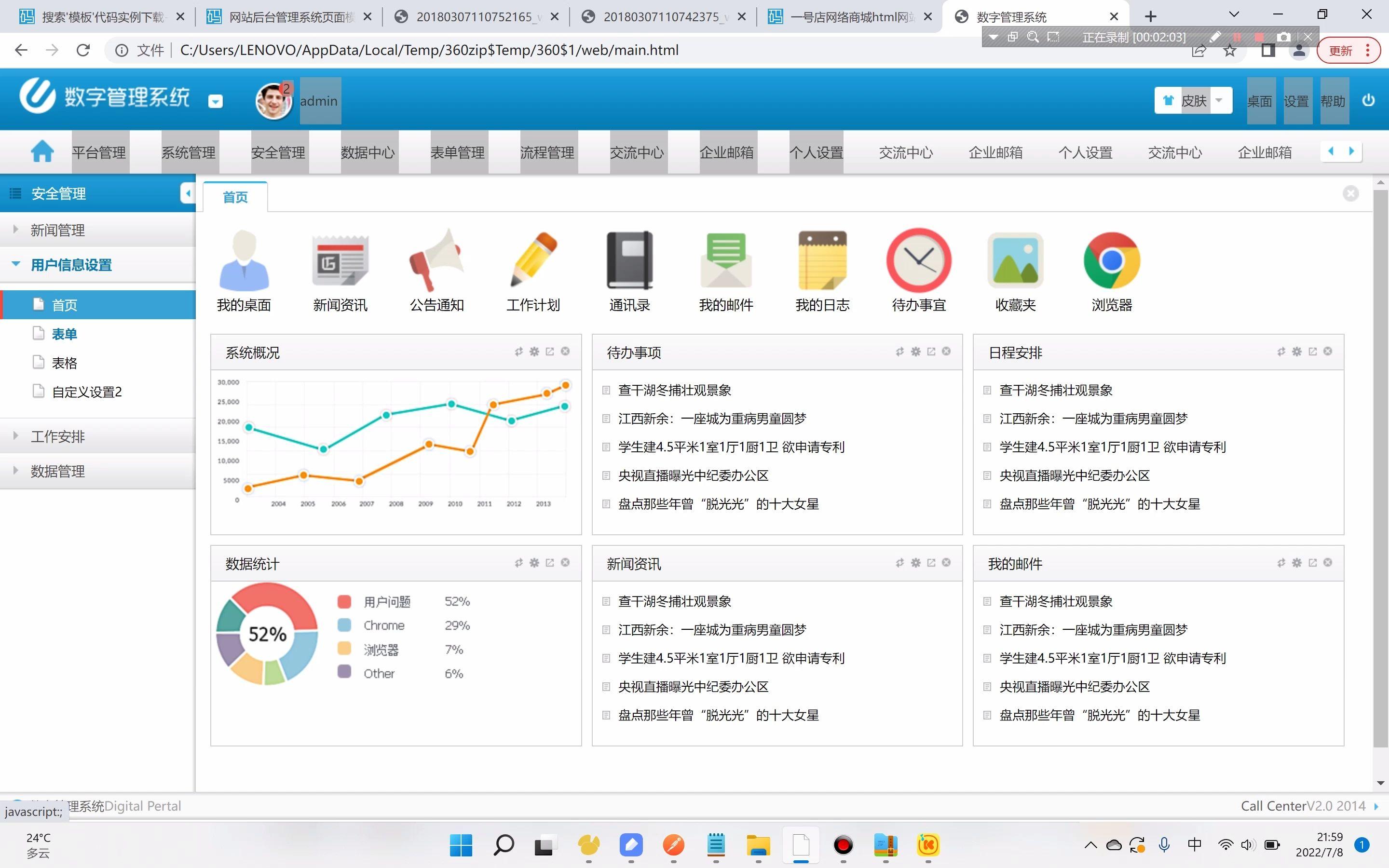Open dropdown arrow beside 数字管理系统 logo
This screenshot has height=868, width=1389.
click(x=215, y=102)
